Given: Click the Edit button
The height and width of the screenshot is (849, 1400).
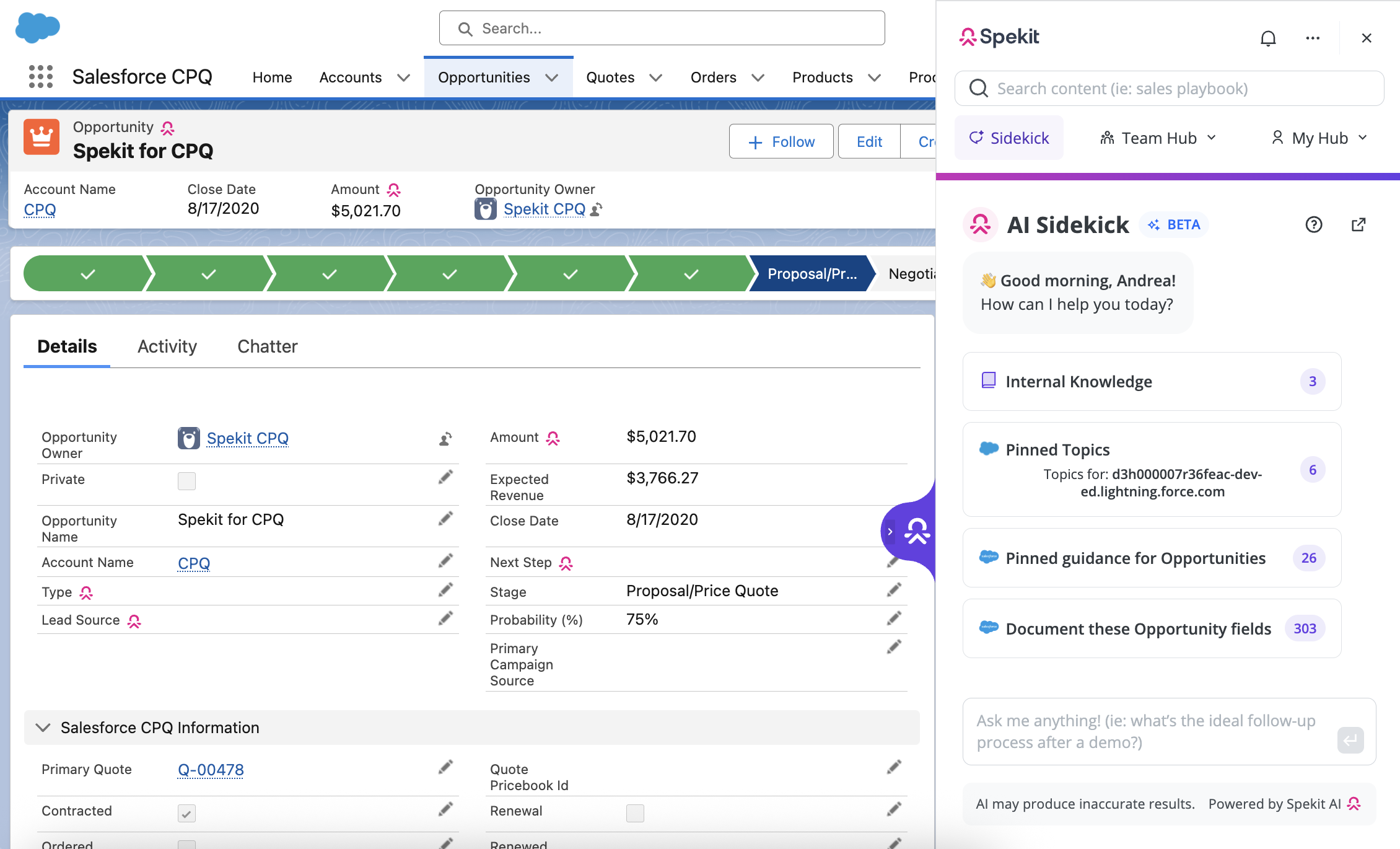Looking at the screenshot, I should (869, 141).
